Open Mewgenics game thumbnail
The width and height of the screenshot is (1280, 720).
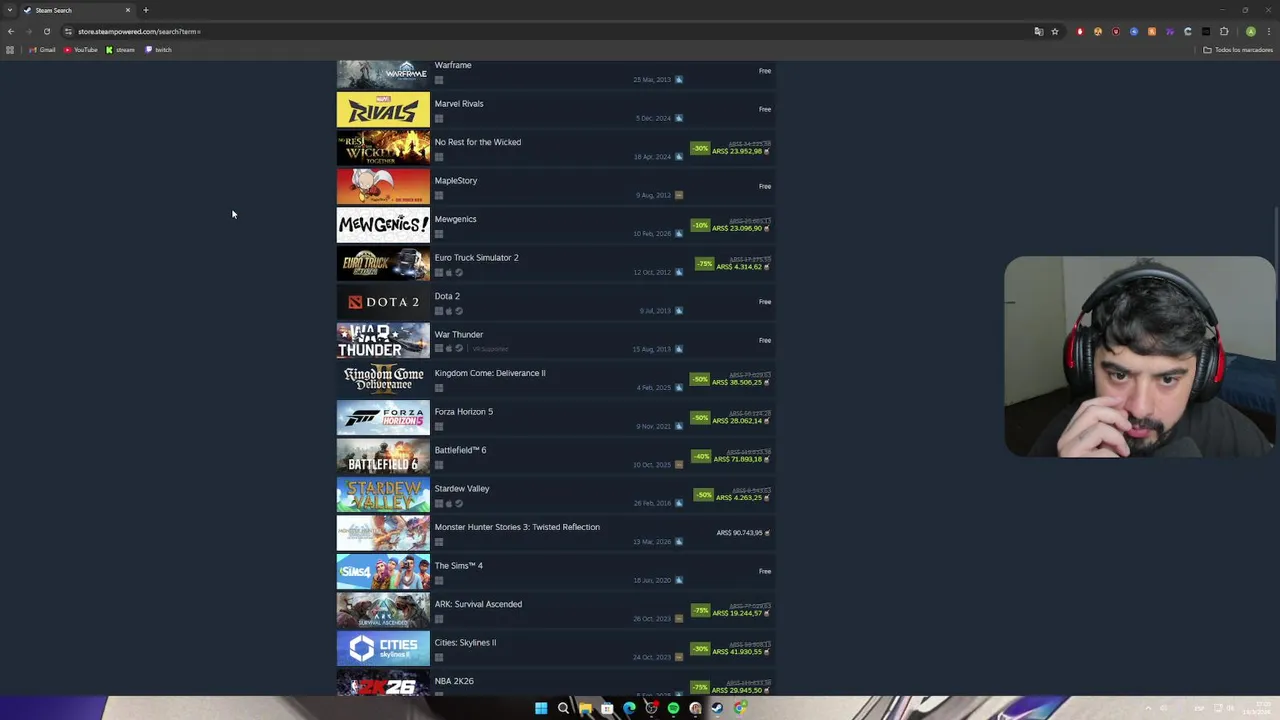click(x=383, y=226)
